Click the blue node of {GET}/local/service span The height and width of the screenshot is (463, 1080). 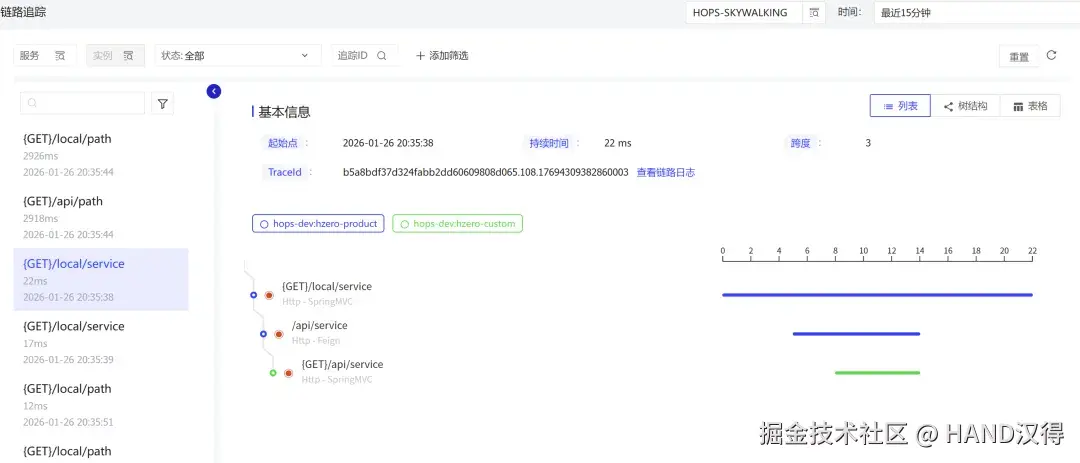(253, 295)
